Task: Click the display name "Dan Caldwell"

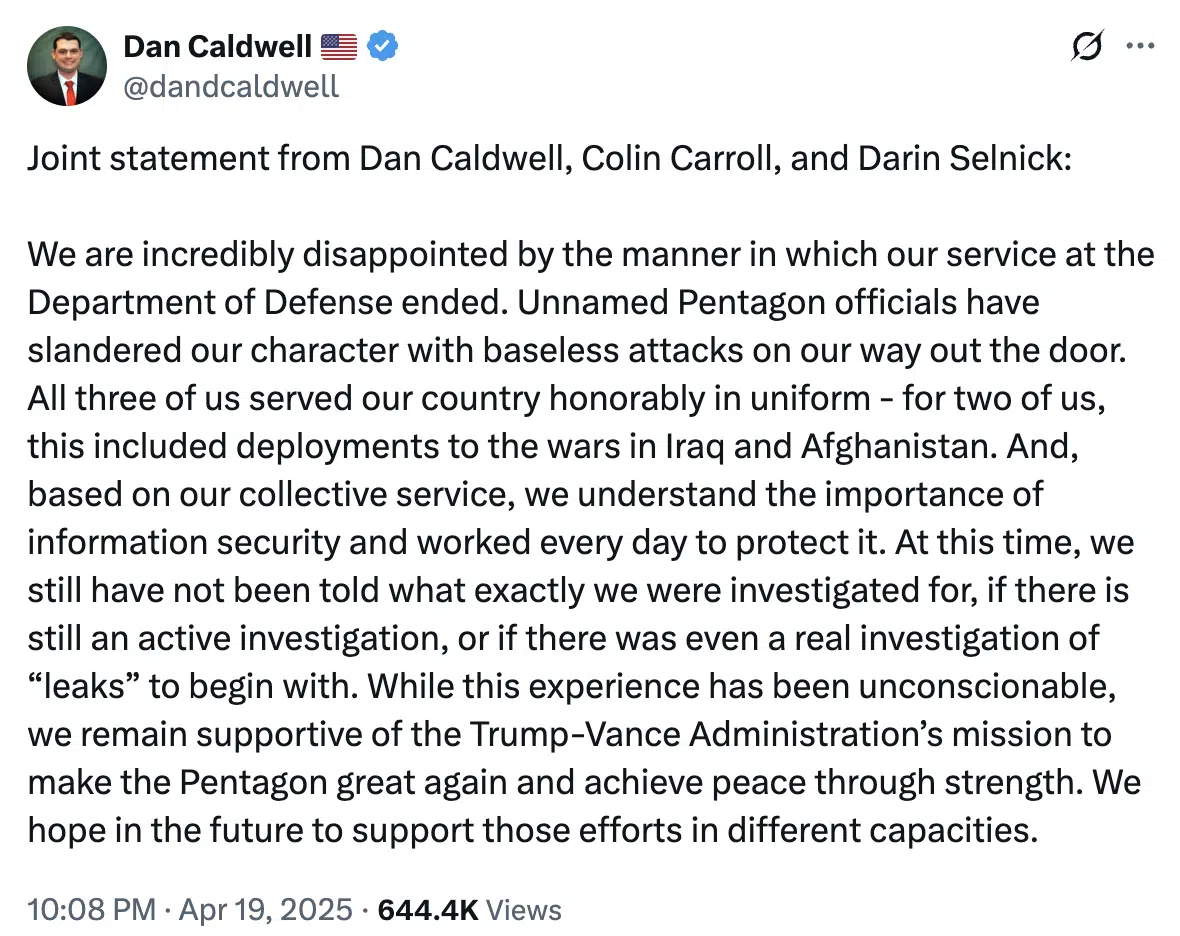Action: tap(216, 46)
